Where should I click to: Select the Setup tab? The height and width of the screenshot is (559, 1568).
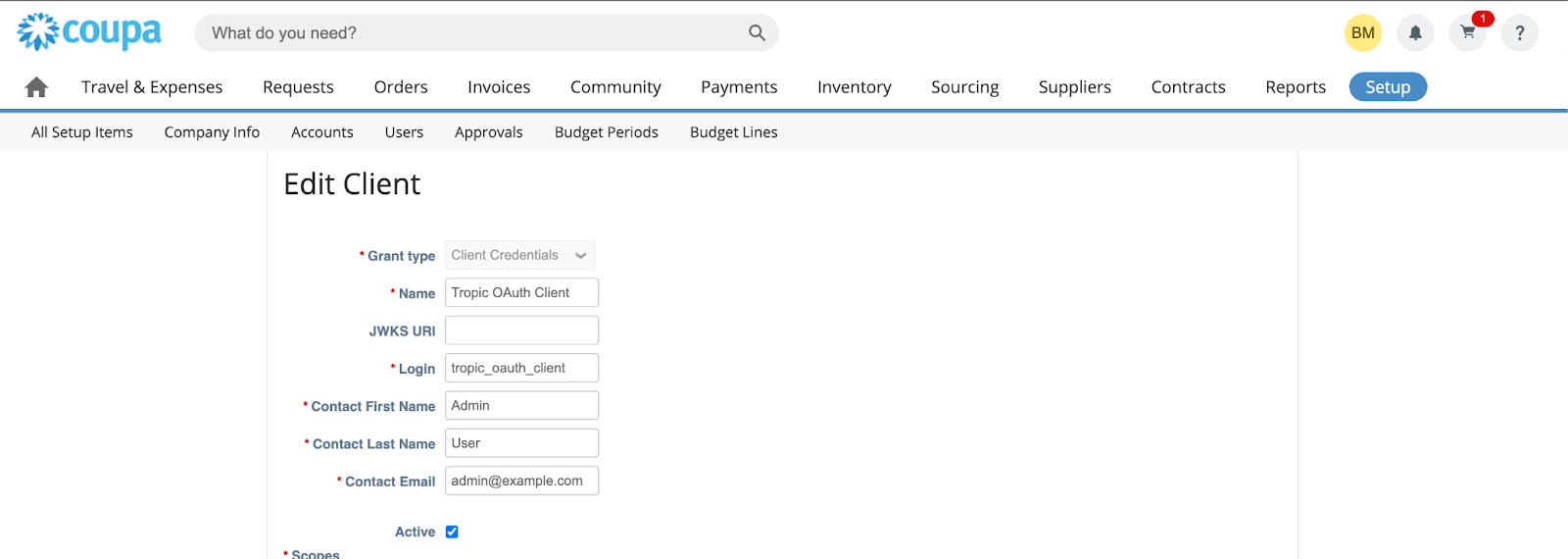tap(1387, 87)
